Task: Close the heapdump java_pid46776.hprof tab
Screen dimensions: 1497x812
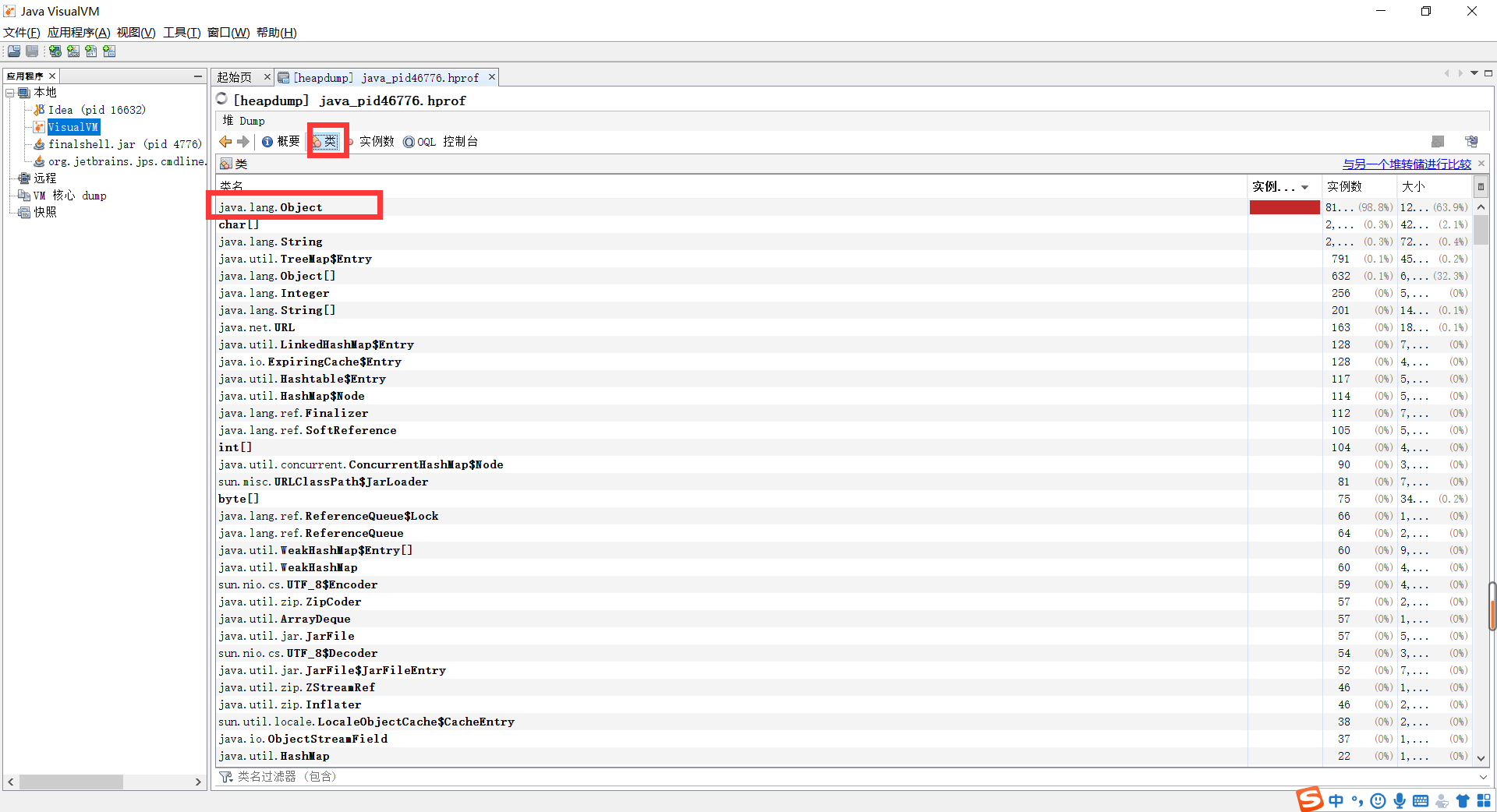Action: [492, 76]
